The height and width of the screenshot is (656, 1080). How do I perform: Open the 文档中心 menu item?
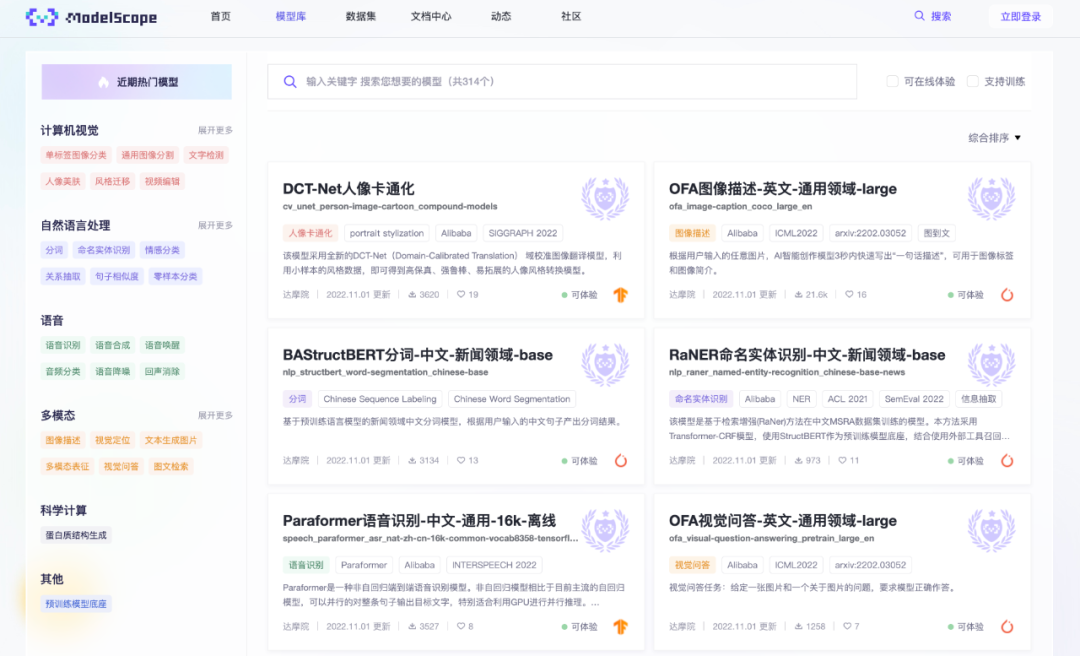point(430,17)
